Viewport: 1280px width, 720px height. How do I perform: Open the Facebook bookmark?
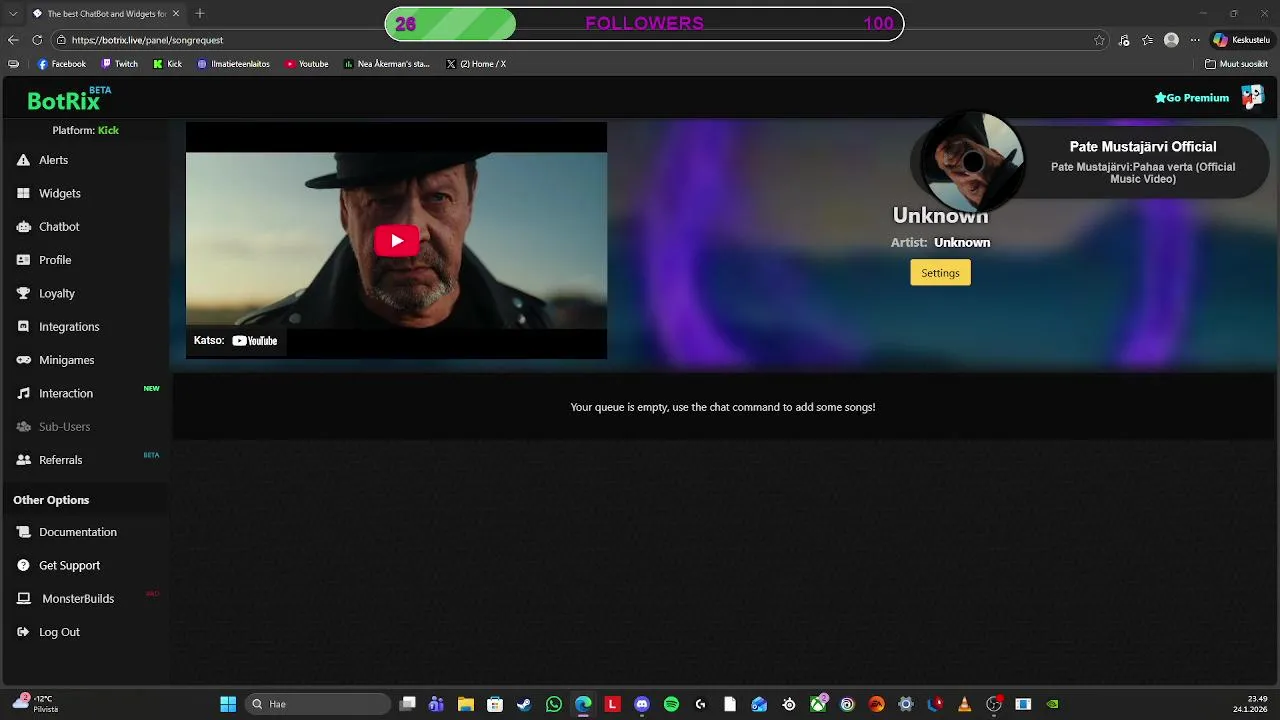tap(61, 64)
